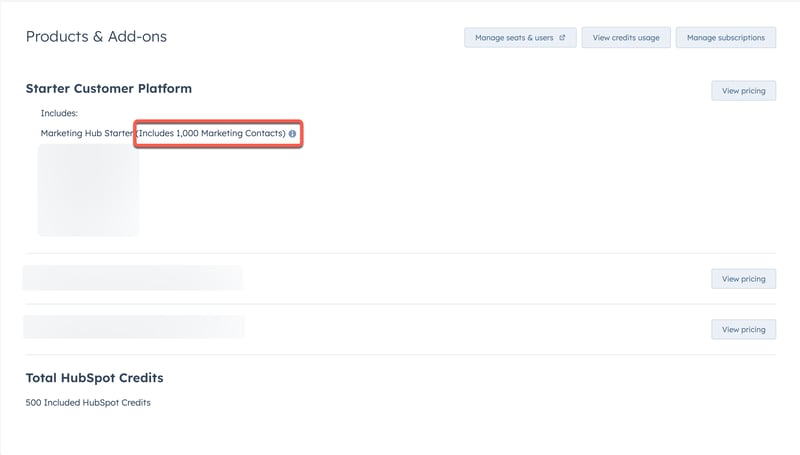Click Manage subscriptions button
The height and width of the screenshot is (455, 800).
coord(726,38)
